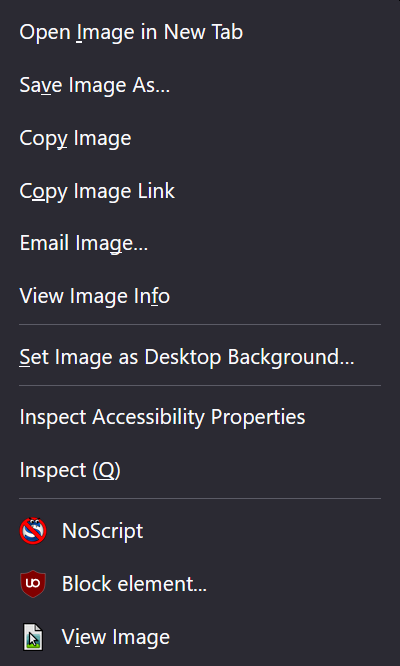Viewport: 400px width, 666px height.
Task: Click the NoScript blocked-script icon
Action: (33, 531)
